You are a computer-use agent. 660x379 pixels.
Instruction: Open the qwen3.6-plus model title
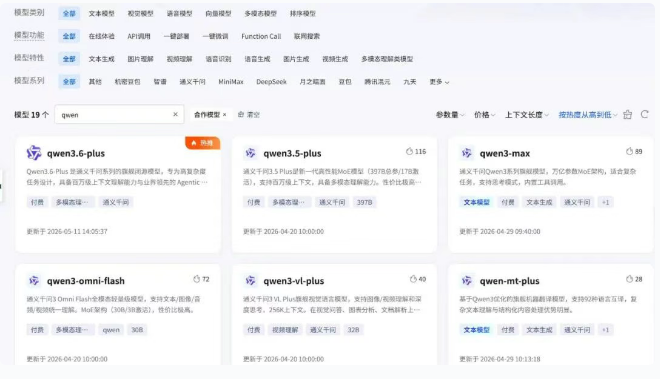pyautogui.click(x=76, y=153)
